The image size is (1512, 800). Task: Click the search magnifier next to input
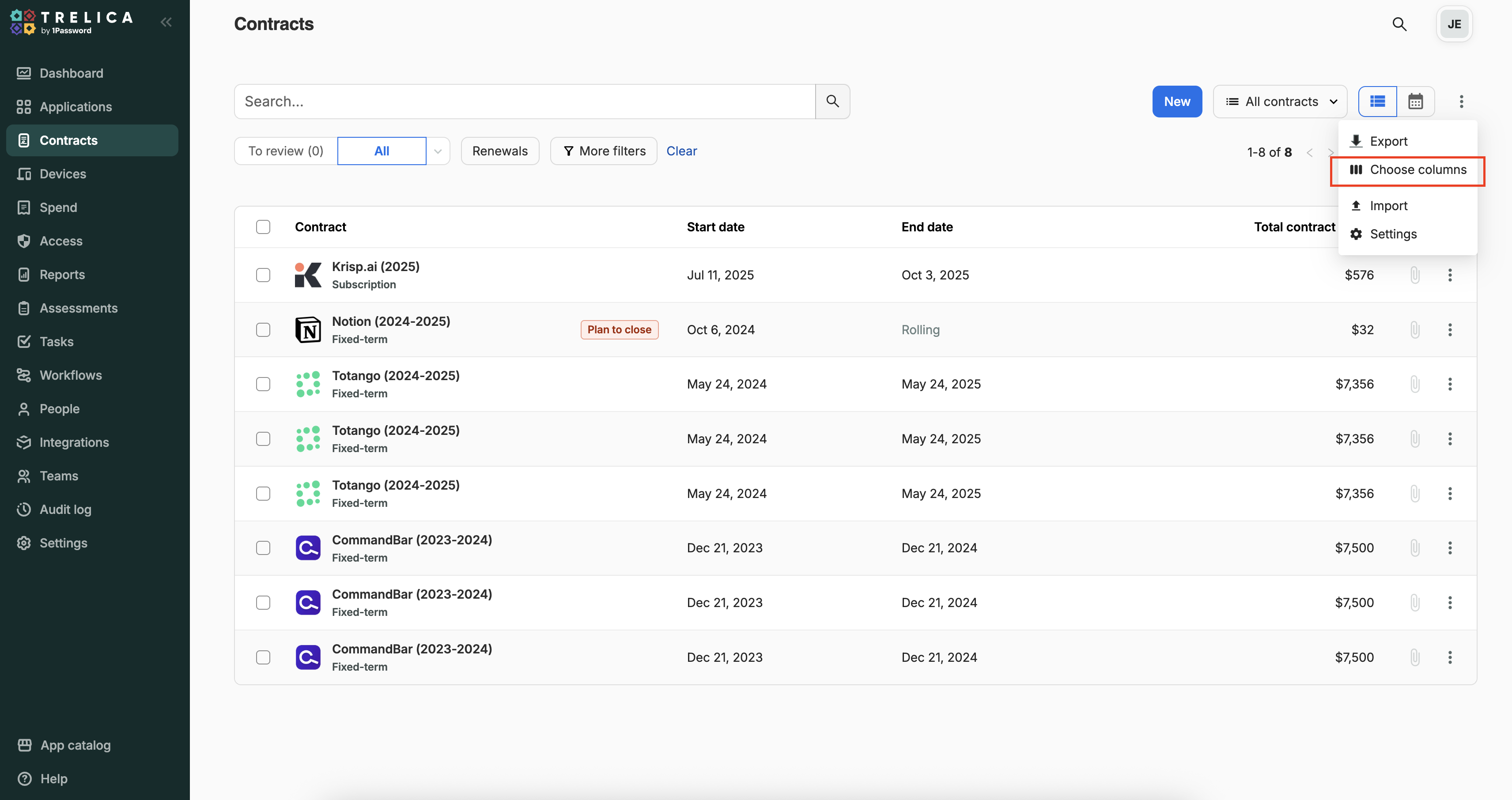pos(832,102)
